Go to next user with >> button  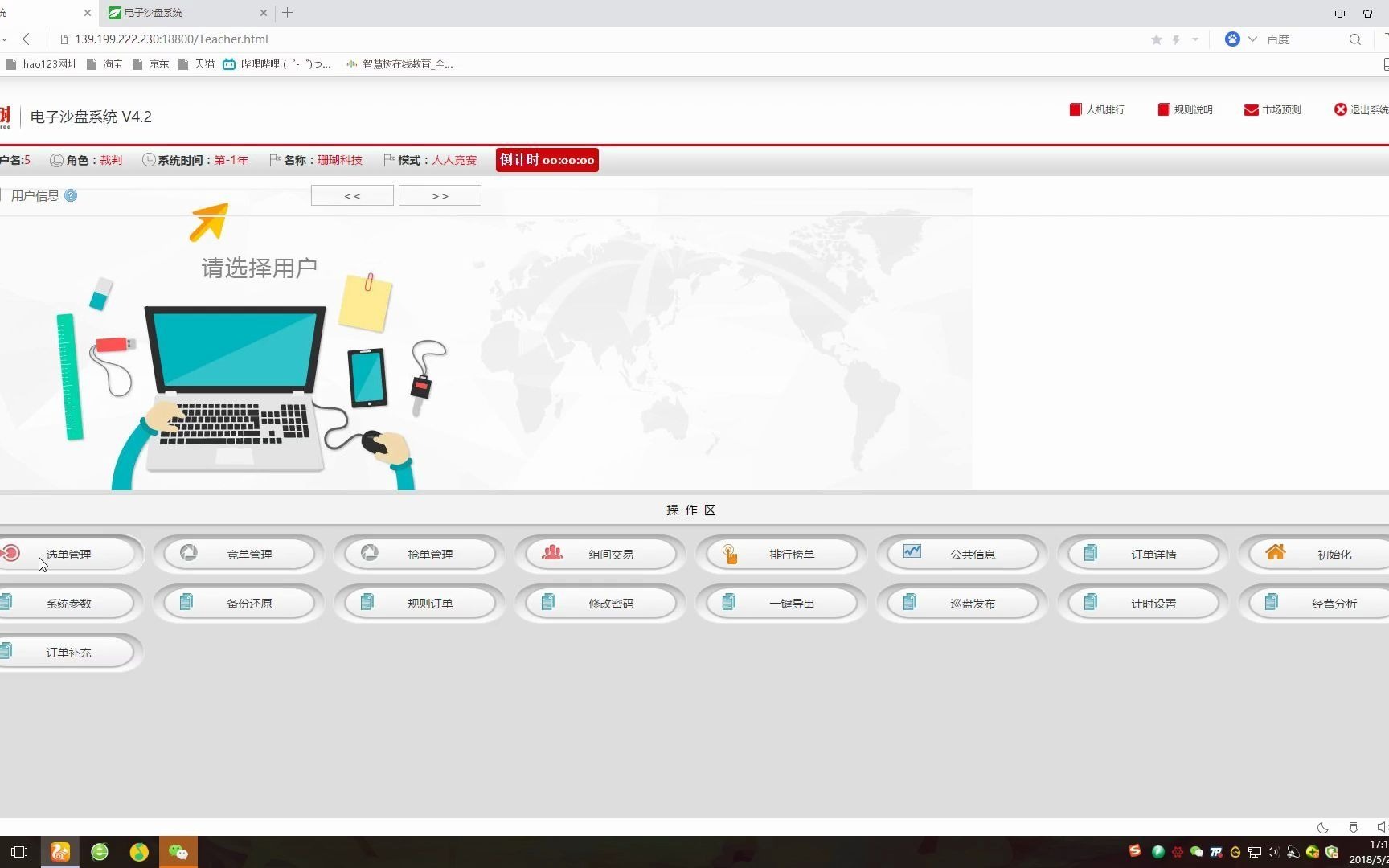click(440, 196)
